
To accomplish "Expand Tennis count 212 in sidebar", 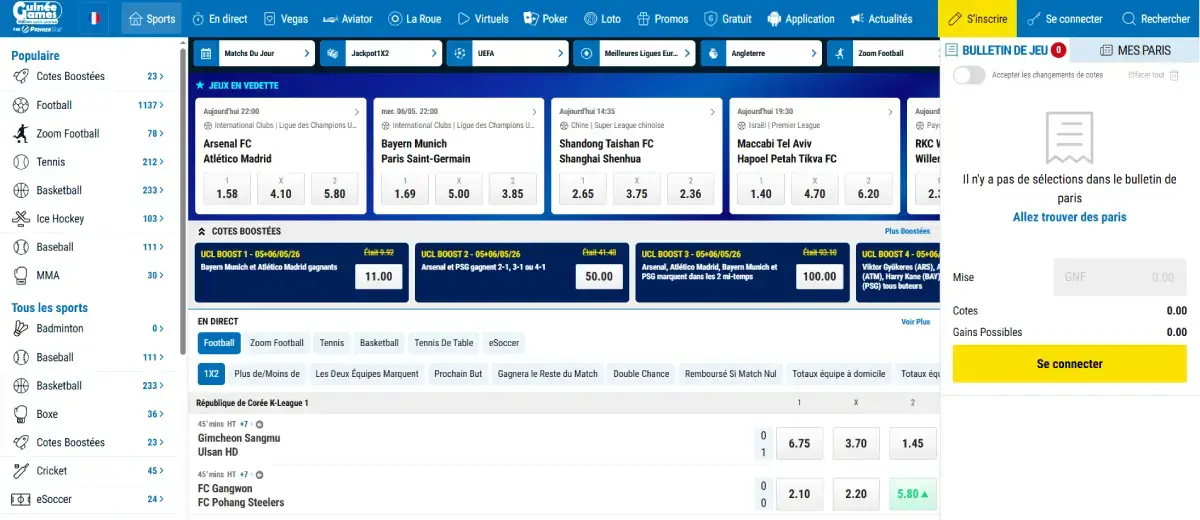I will (x=153, y=162).
